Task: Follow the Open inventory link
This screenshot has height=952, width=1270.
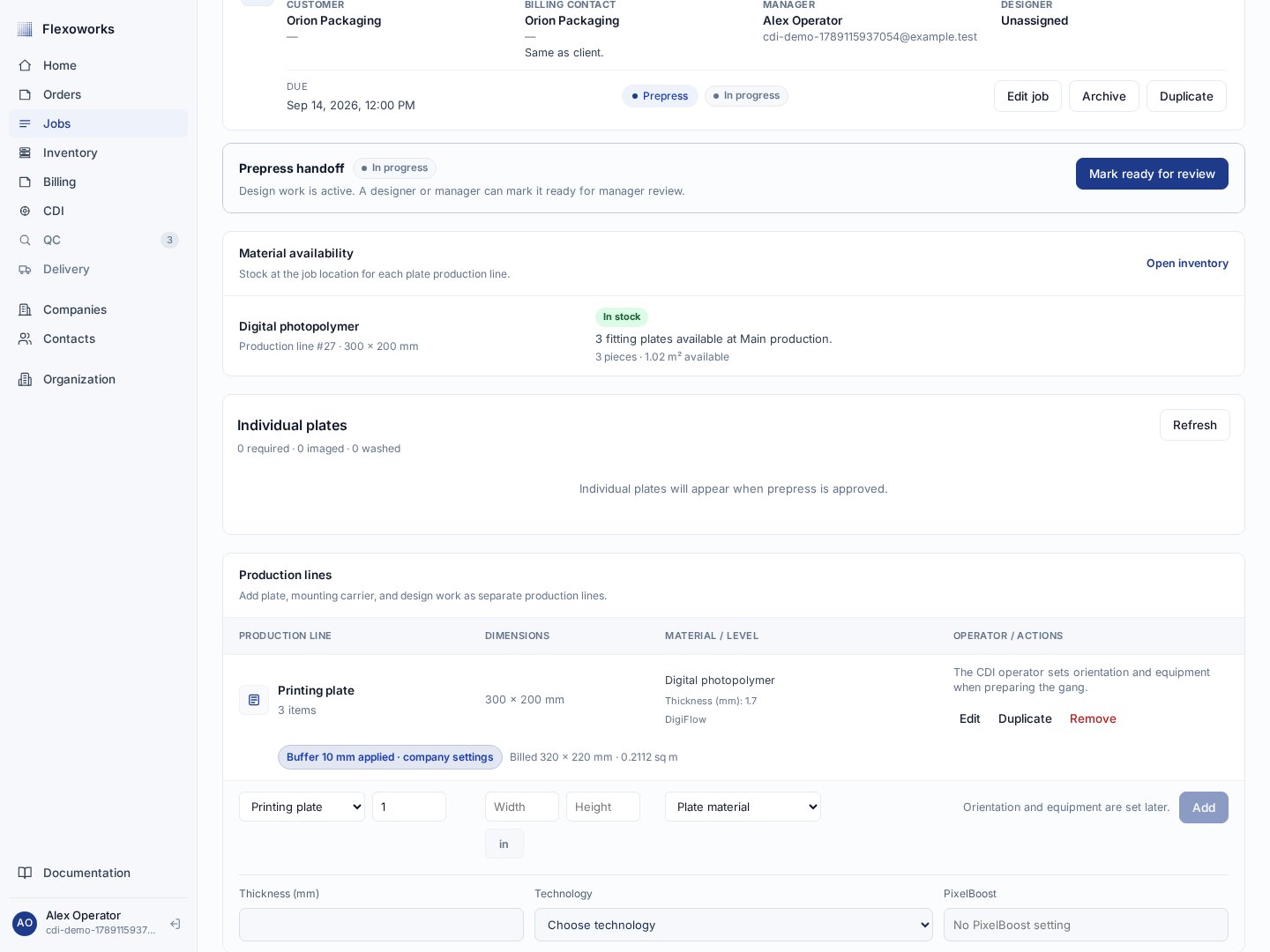Action: coord(1187,264)
